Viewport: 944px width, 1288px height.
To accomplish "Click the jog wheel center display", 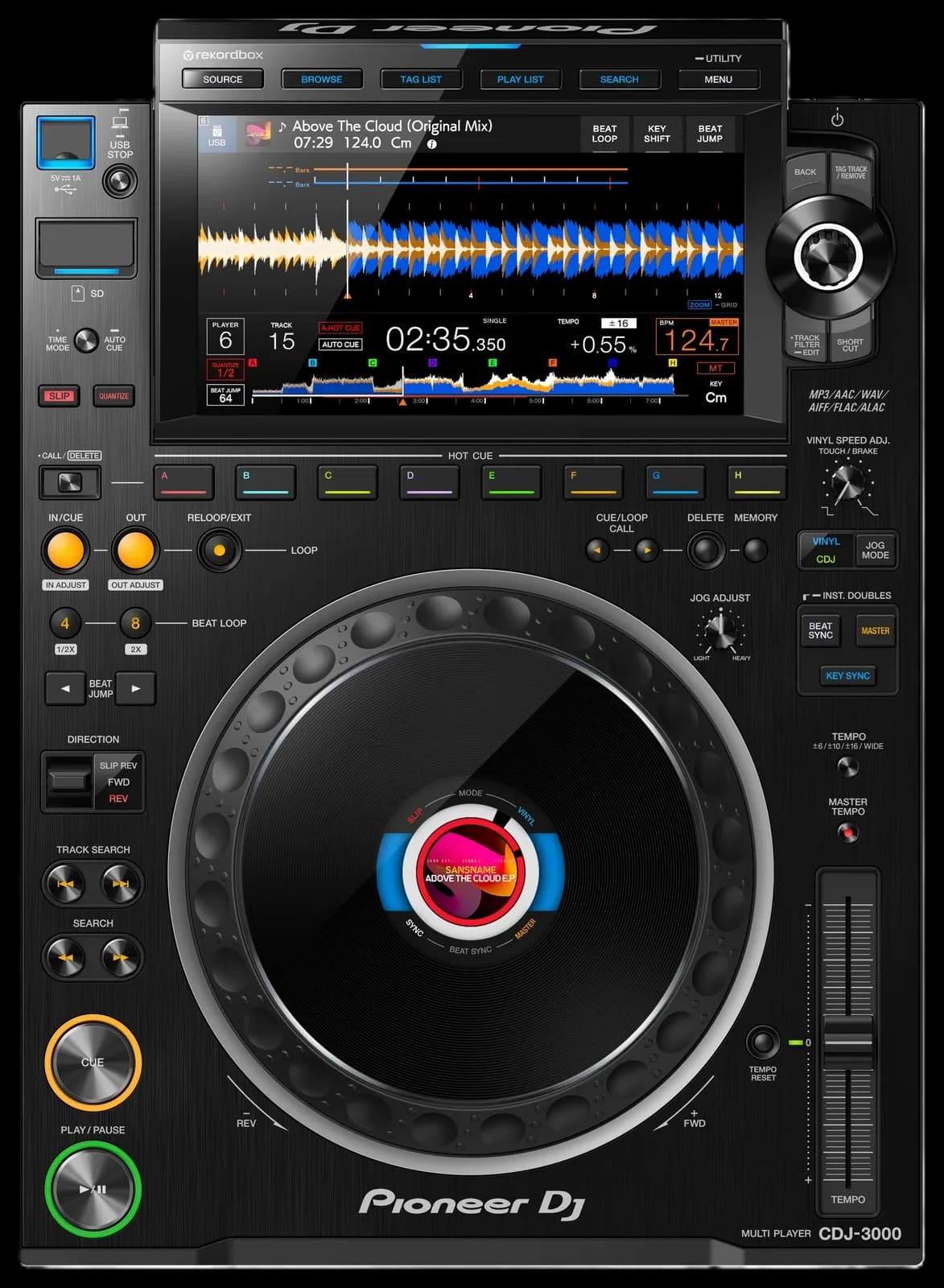I will click(471, 870).
